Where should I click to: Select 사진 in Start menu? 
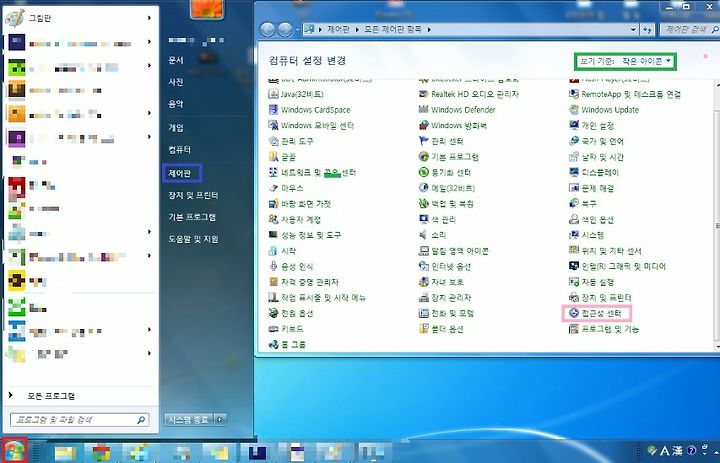[x=176, y=82]
